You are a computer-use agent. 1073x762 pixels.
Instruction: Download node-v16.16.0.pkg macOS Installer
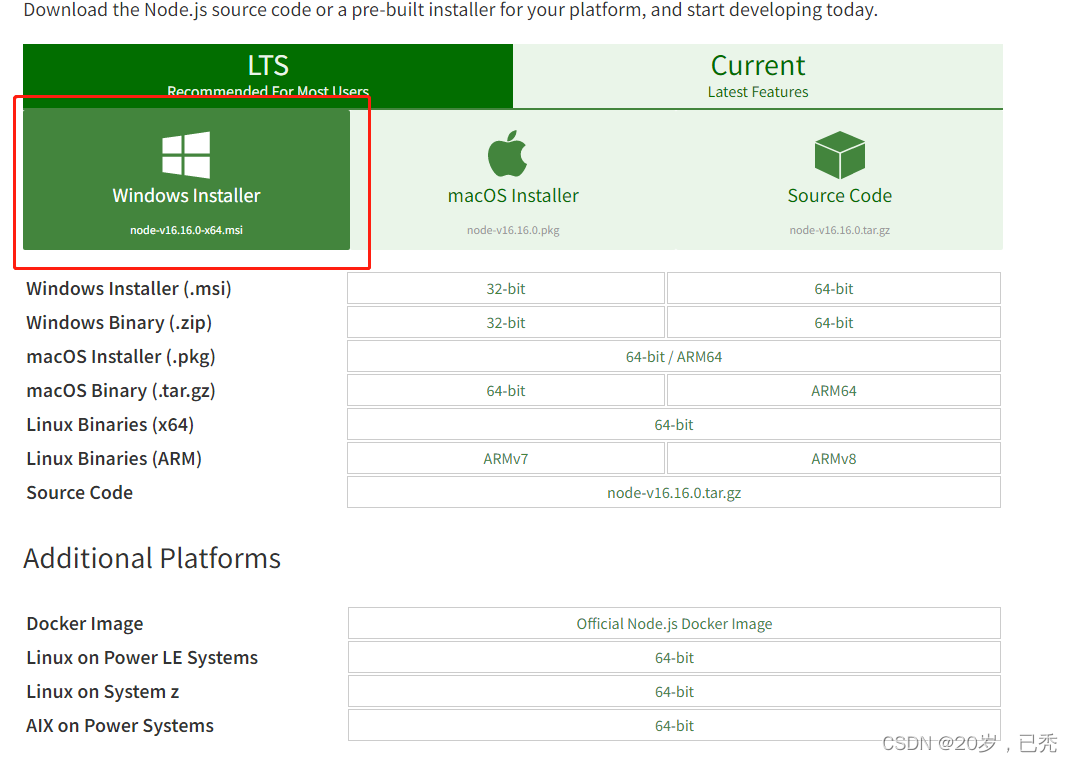pyautogui.click(x=513, y=181)
